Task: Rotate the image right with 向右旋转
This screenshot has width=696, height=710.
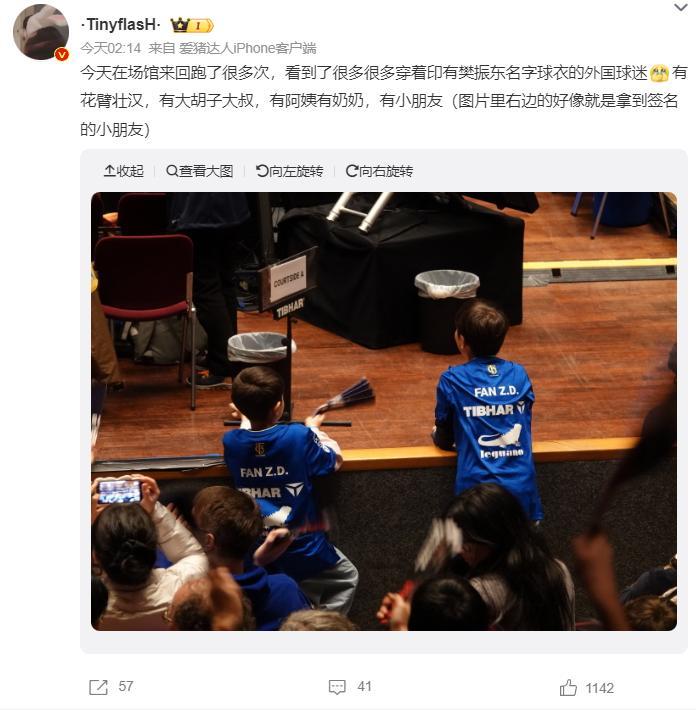Action: pos(379,171)
